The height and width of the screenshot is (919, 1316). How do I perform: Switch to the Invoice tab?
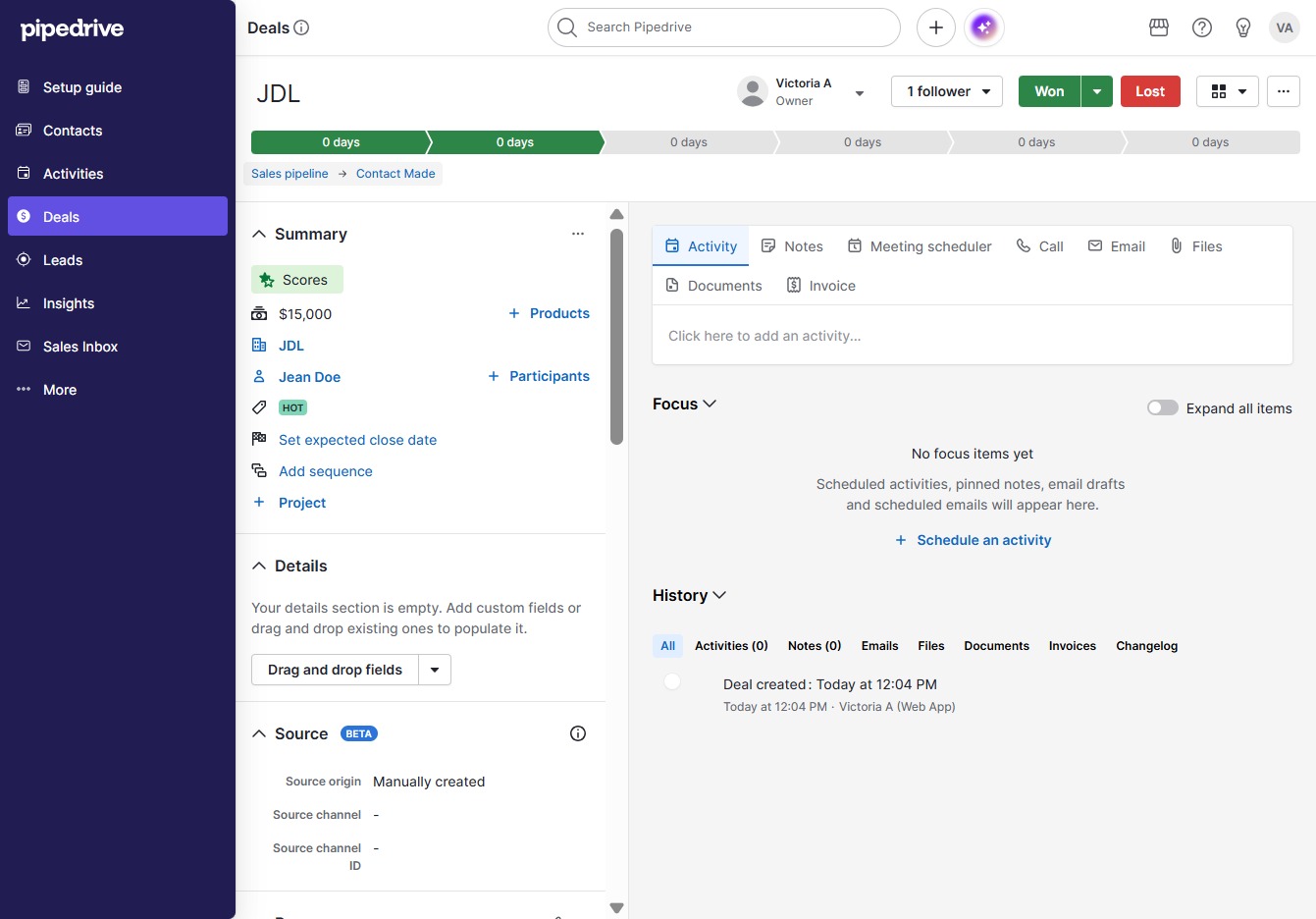pyautogui.click(x=821, y=286)
